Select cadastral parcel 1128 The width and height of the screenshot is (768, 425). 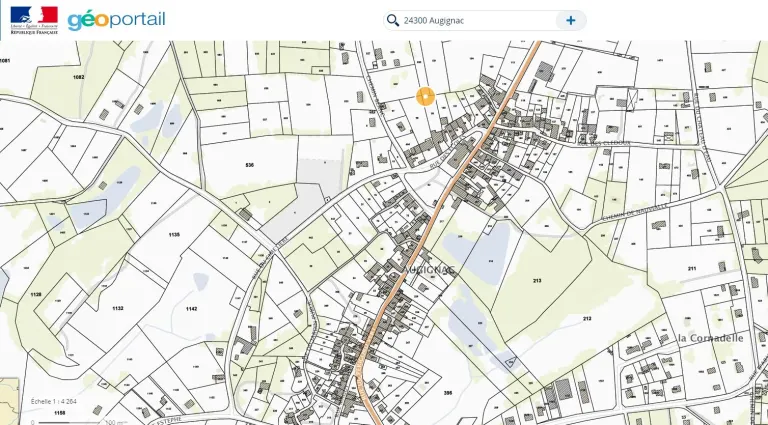pyautogui.click(x=36, y=295)
